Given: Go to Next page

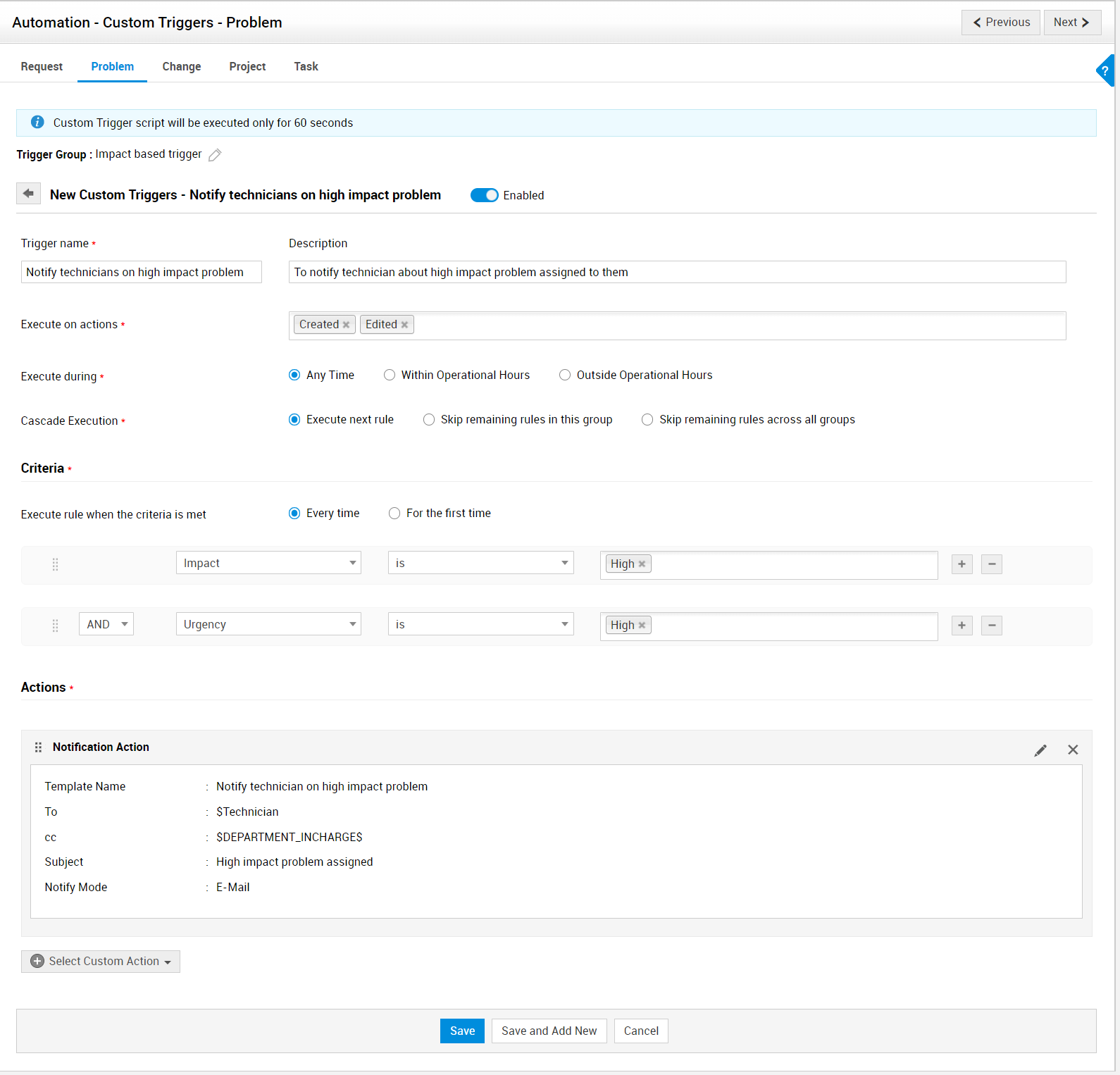Looking at the screenshot, I should [1072, 23].
